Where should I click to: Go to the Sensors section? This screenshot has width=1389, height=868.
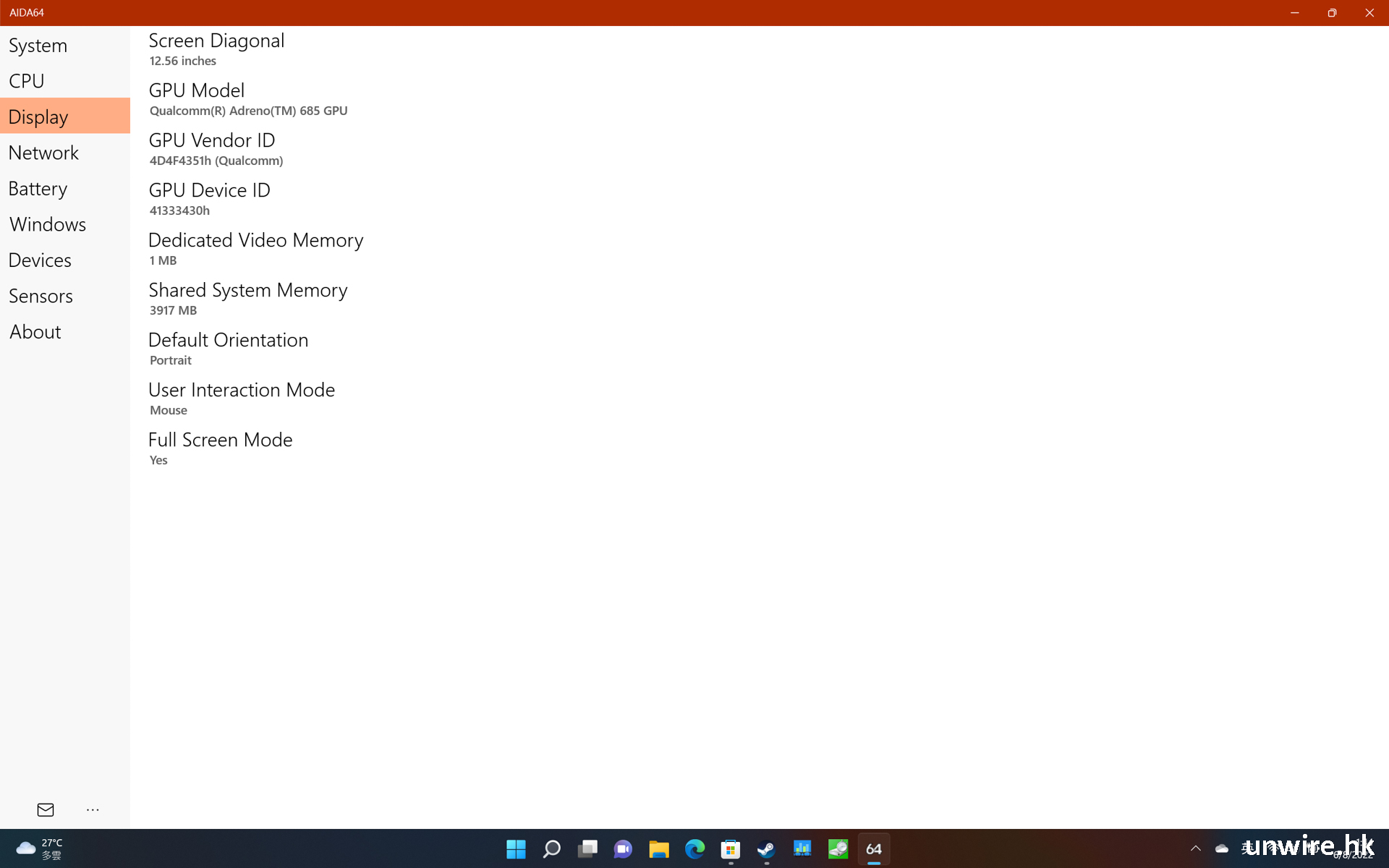[41, 296]
